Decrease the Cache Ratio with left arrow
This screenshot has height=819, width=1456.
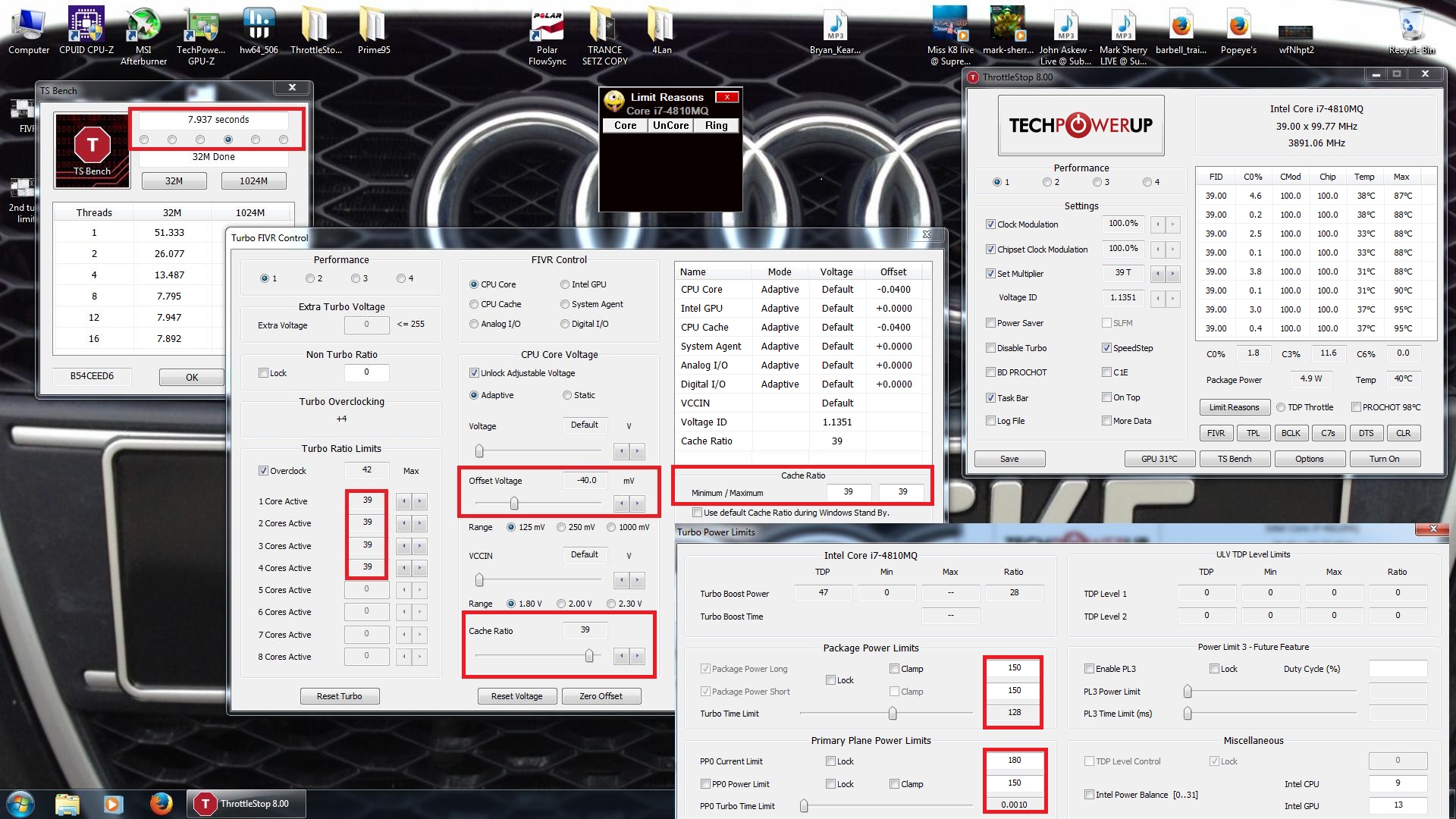coord(622,656)
